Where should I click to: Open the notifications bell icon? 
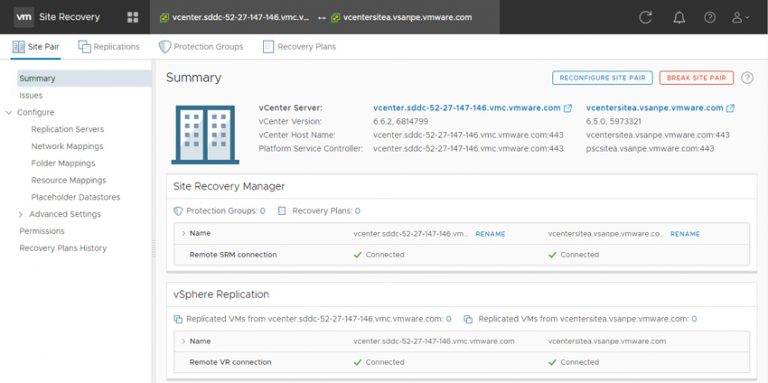[x=679, y=18]
